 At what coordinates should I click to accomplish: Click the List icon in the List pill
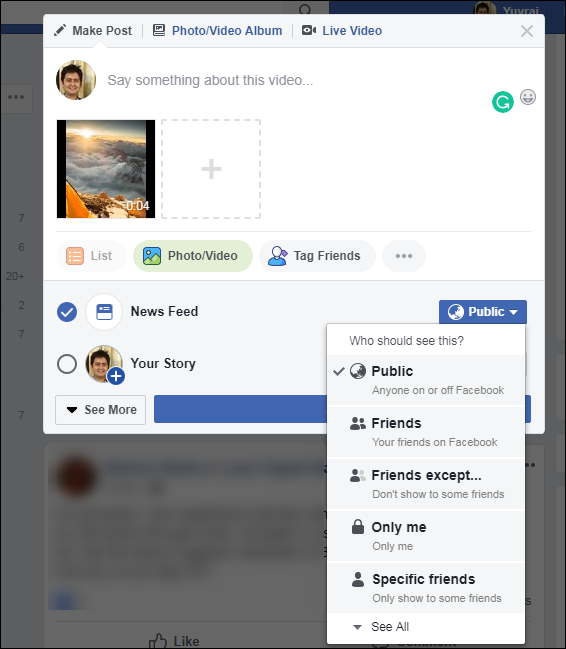75,256
